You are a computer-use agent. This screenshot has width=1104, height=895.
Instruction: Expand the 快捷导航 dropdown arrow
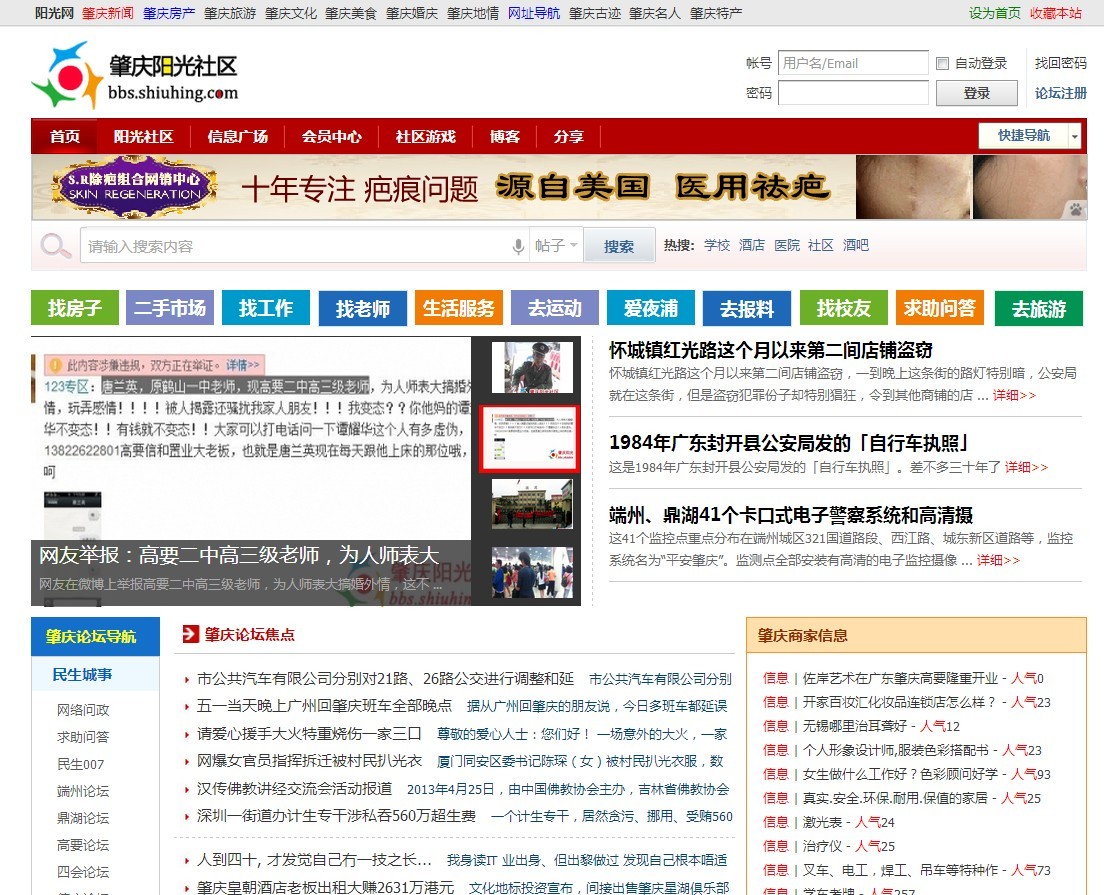[x=1074, y=136]
